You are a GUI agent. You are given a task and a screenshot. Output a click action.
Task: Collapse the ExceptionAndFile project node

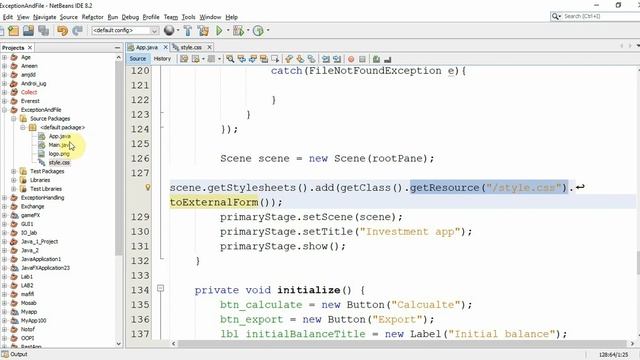click(x=4, y=110)
